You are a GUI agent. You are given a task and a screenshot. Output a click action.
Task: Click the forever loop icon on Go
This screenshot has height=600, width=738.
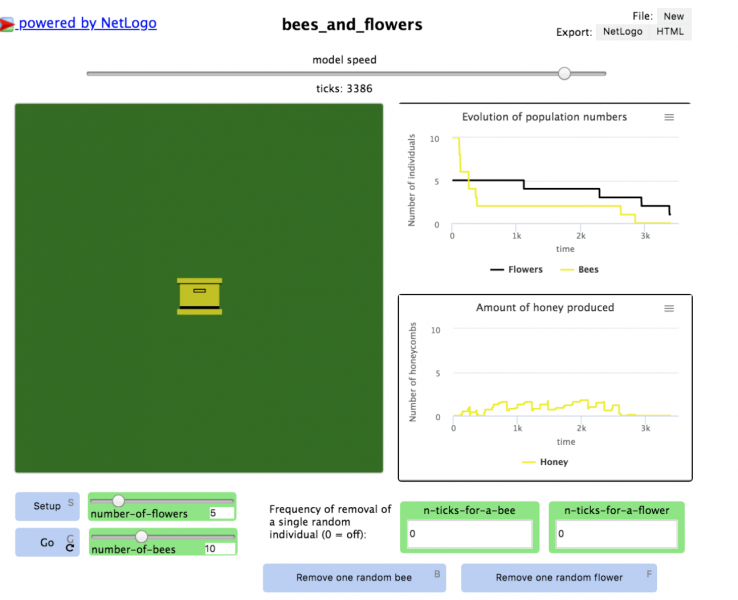tap(70, 546)
